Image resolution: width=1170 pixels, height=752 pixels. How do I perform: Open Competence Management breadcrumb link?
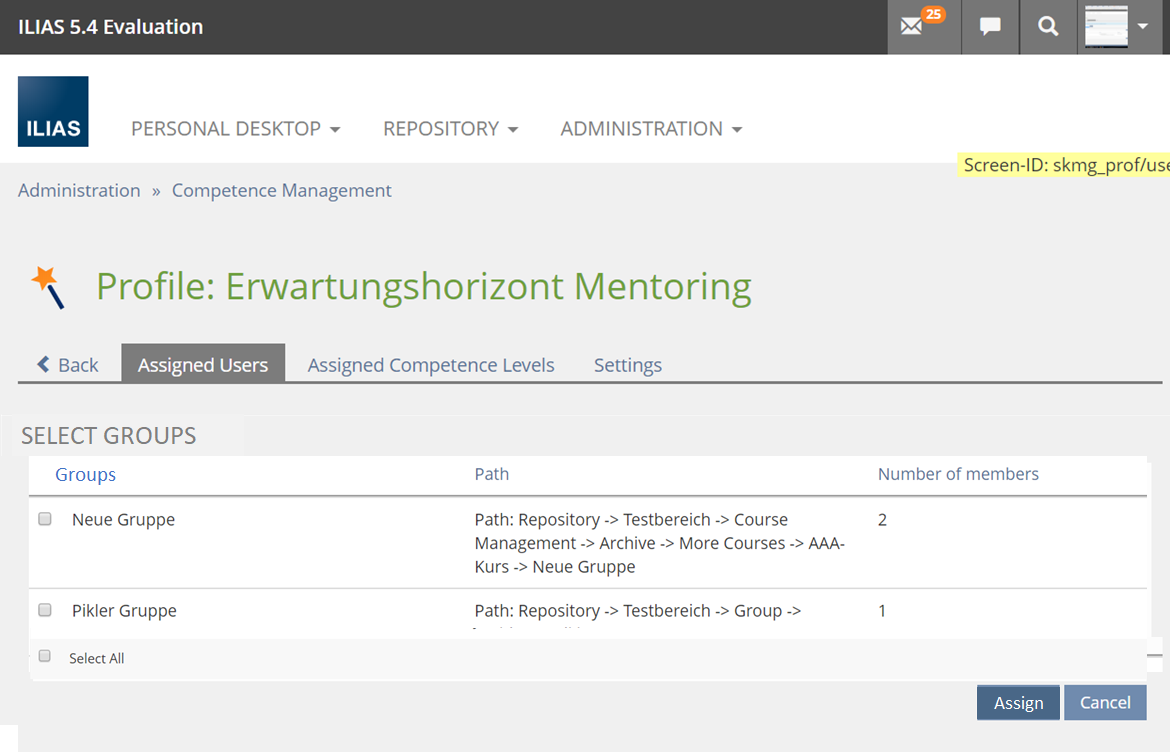pyautogui.click(x=282, y=190)
